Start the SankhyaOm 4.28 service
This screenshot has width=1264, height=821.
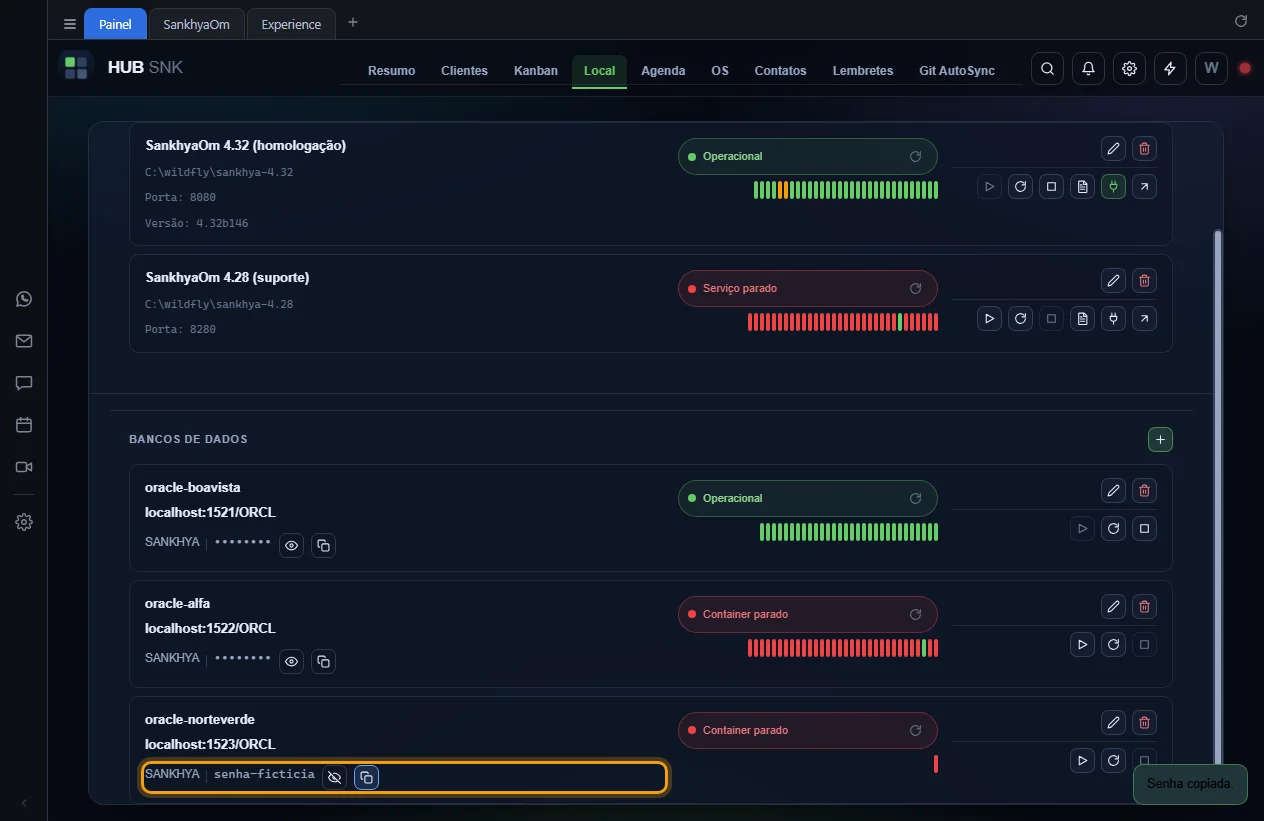[x=989, y=319]
